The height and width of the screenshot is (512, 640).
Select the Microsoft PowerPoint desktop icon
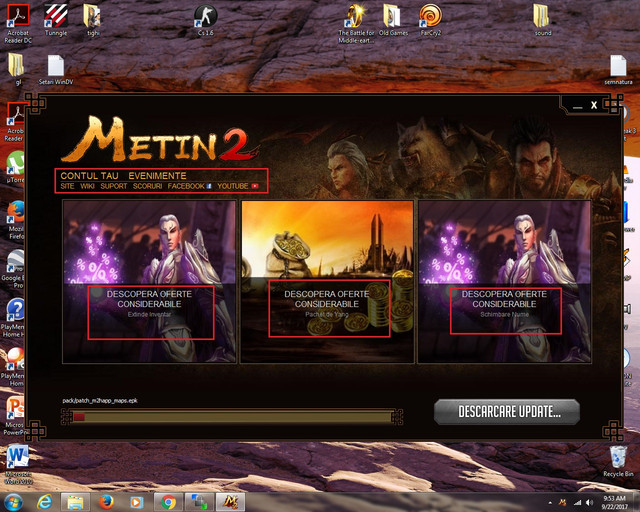(x=15, y=416)
